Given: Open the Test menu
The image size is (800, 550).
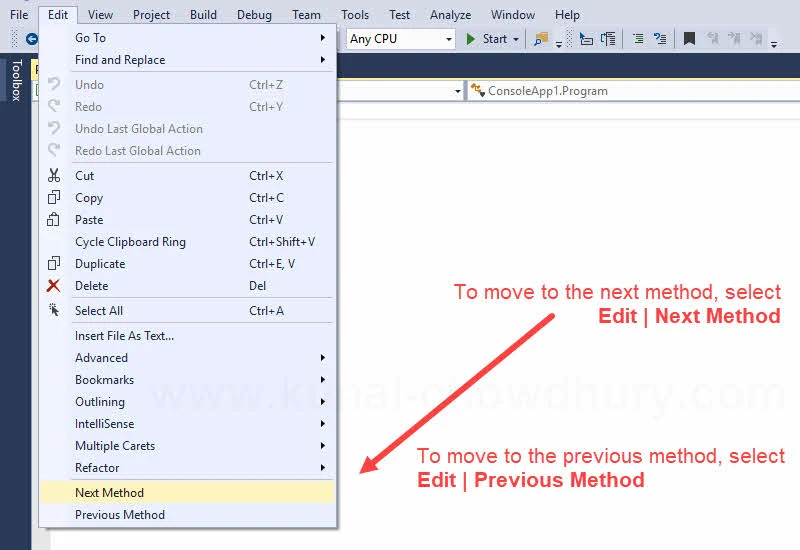Looking at the screenshot, I should point(399,15).
